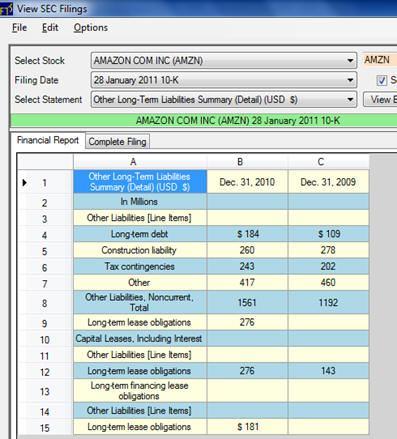Click the Long-term debt cell

click(x=140, y=234)
